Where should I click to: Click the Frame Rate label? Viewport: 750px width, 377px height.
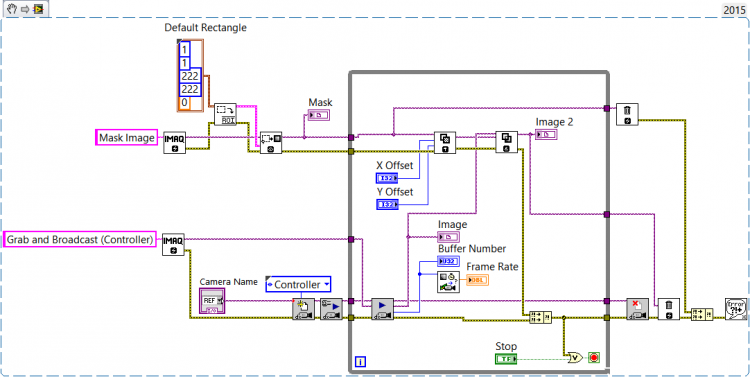coord(492,266)
